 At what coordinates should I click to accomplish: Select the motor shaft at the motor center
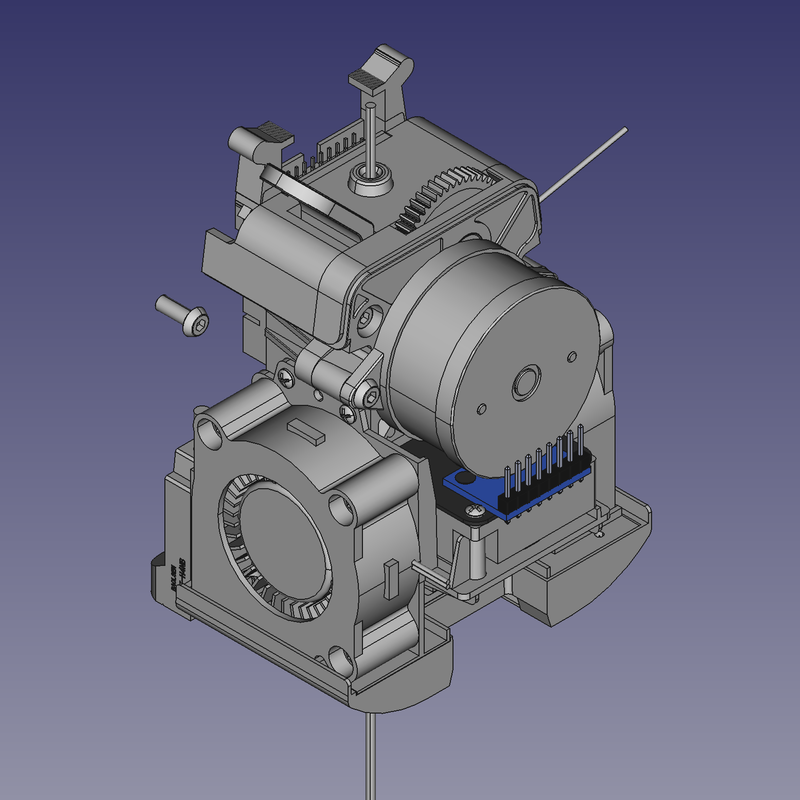click(524, 381)
